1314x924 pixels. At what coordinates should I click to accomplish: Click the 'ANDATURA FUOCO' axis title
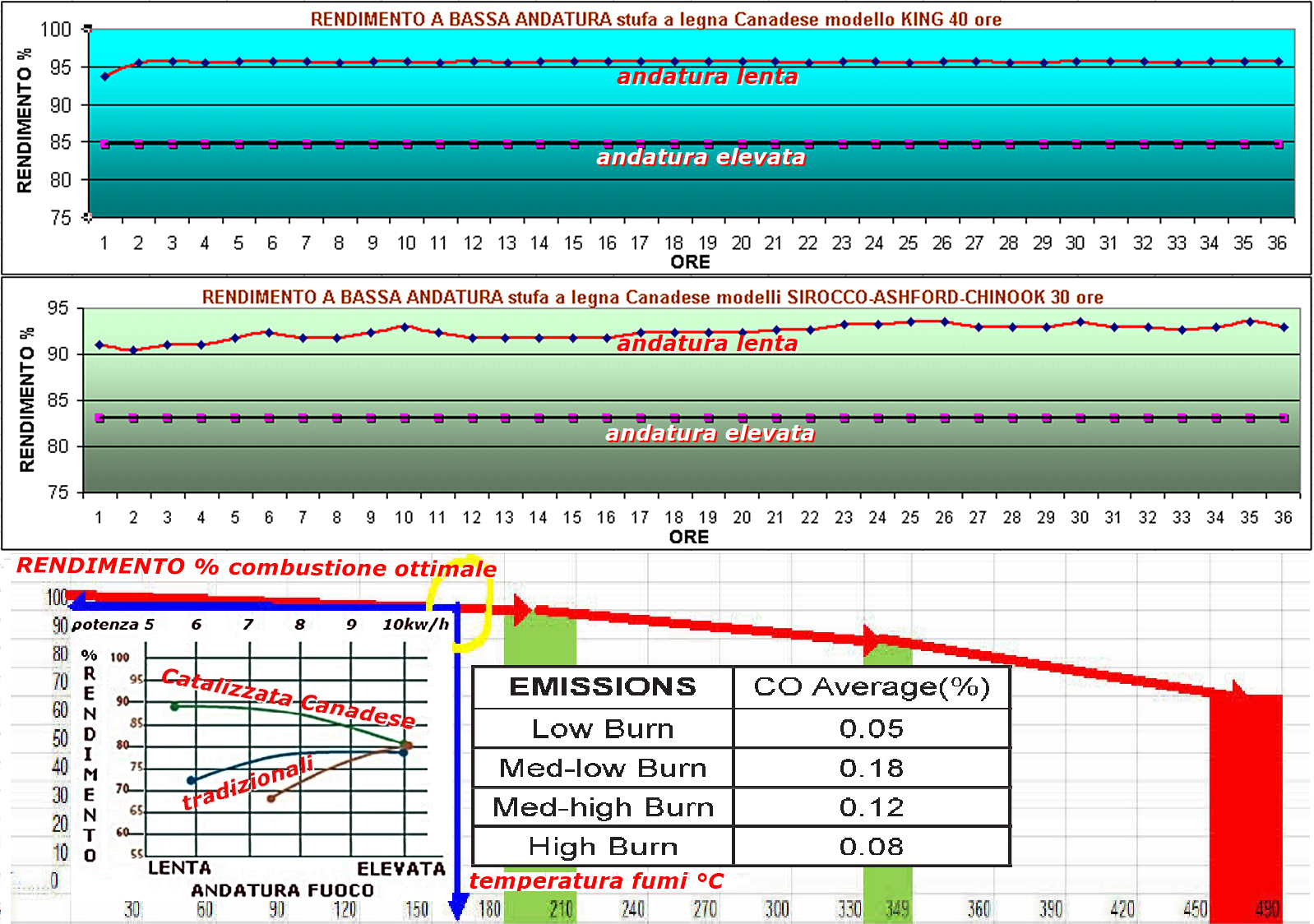coord(282,890)
